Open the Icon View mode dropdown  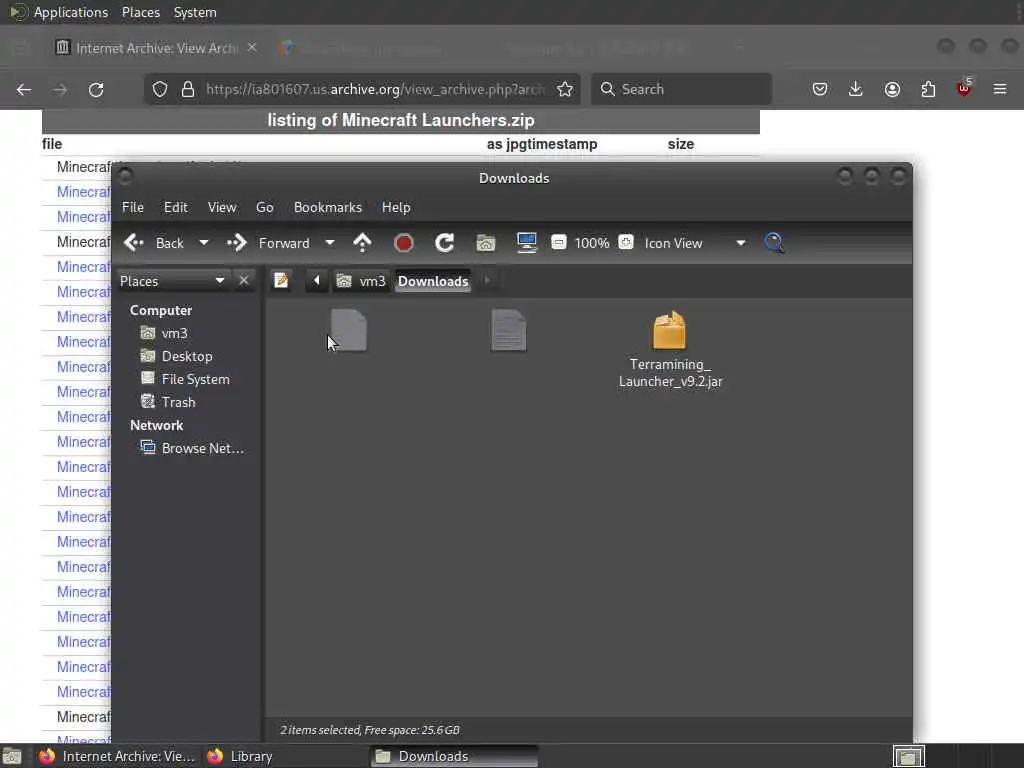tap(695, 243)
